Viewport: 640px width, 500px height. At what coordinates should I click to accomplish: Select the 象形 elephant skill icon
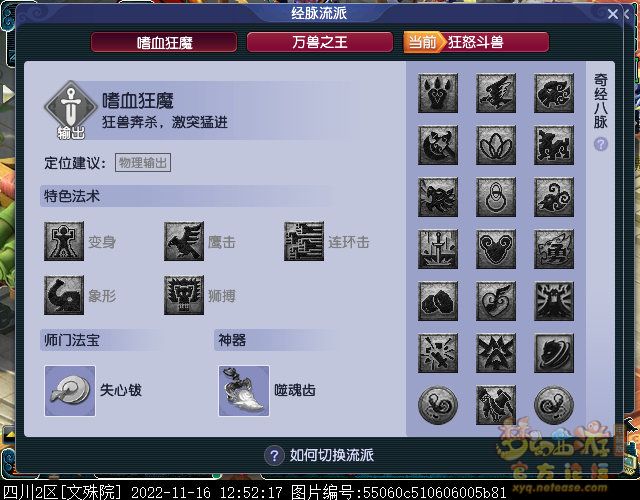click(64, 295)
